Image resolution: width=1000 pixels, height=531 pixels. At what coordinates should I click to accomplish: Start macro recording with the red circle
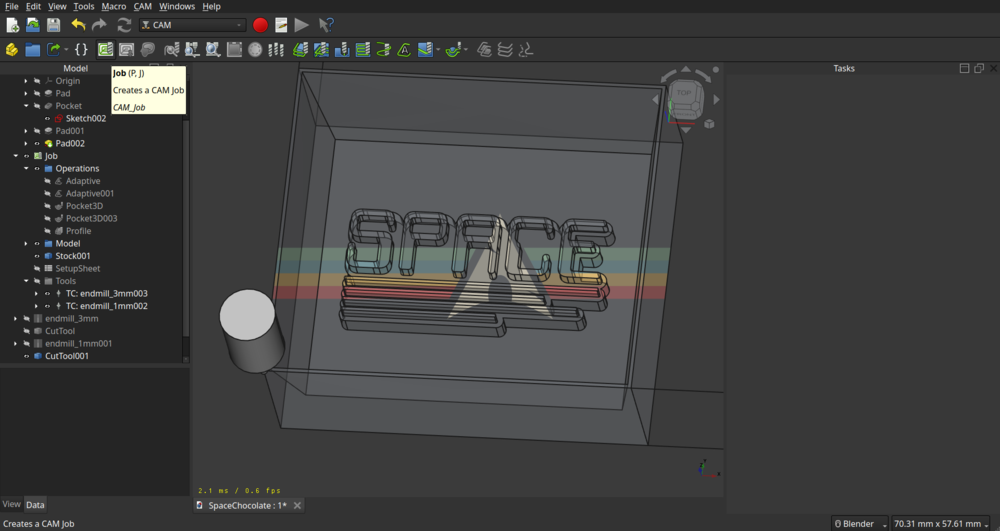point(260,25)
